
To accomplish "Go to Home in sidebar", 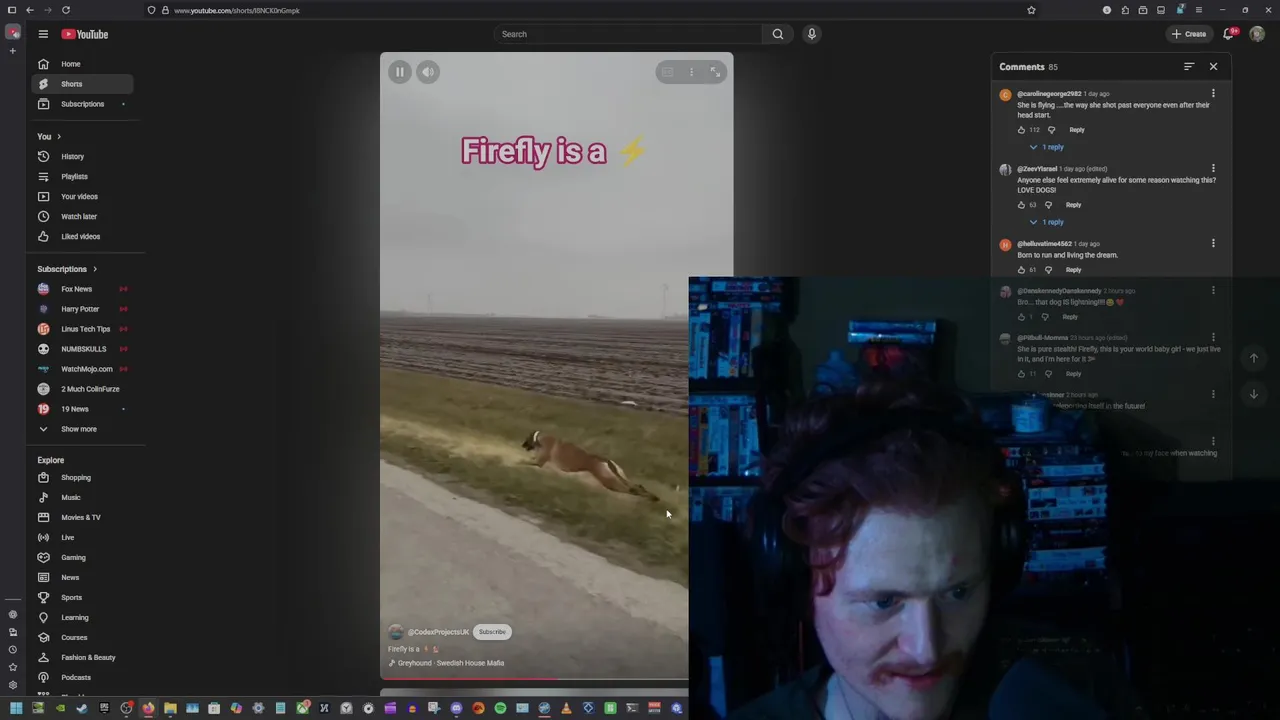I will 80,64.
